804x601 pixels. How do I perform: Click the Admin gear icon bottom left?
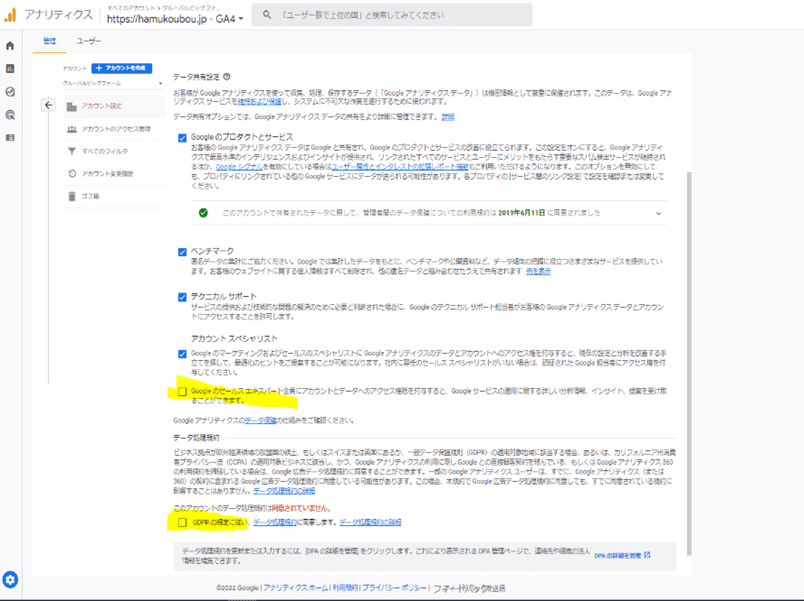(x=10, y=579)
